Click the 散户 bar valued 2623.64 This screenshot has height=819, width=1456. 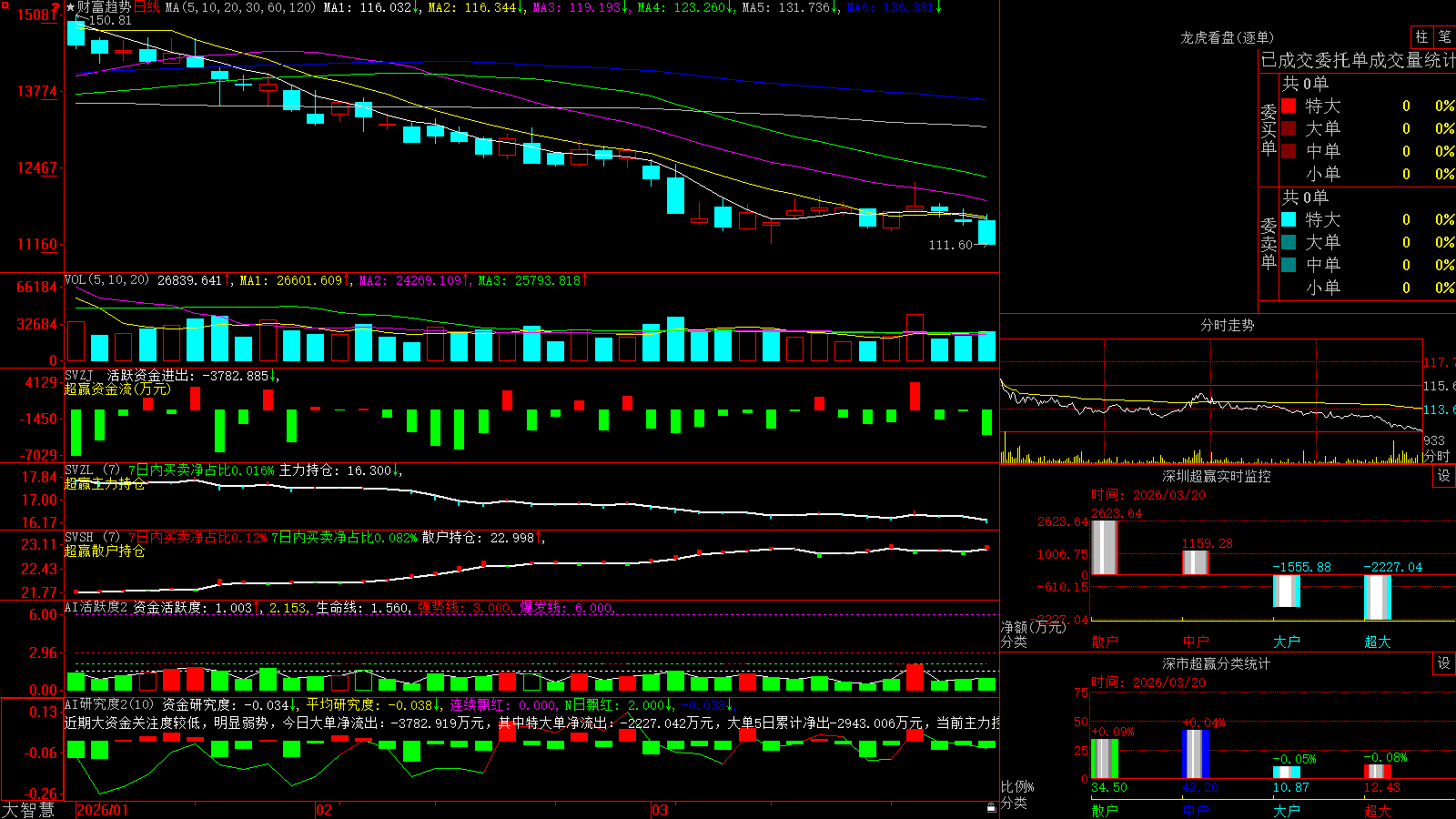tap(1105, 547)
